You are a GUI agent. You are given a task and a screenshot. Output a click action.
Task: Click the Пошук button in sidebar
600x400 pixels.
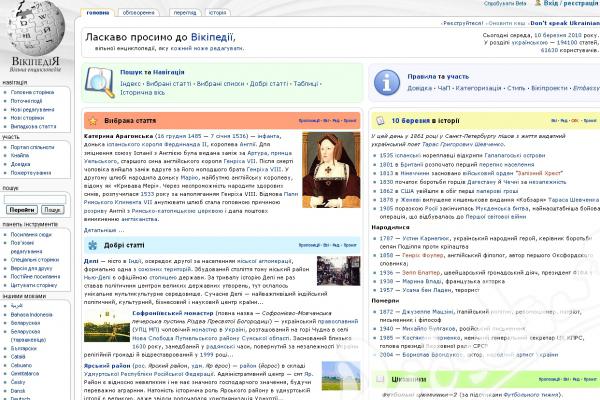click(52, 210)
